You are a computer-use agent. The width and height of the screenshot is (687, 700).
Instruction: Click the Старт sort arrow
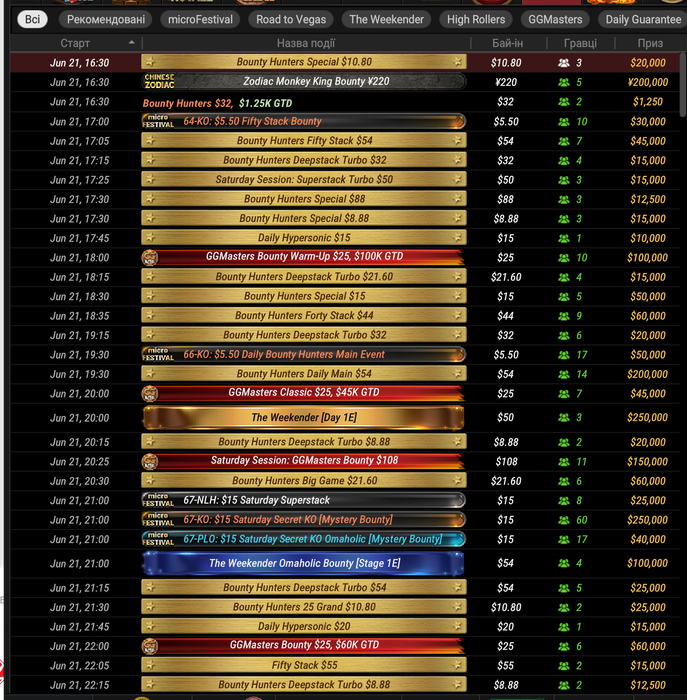(x=131, y=42)
